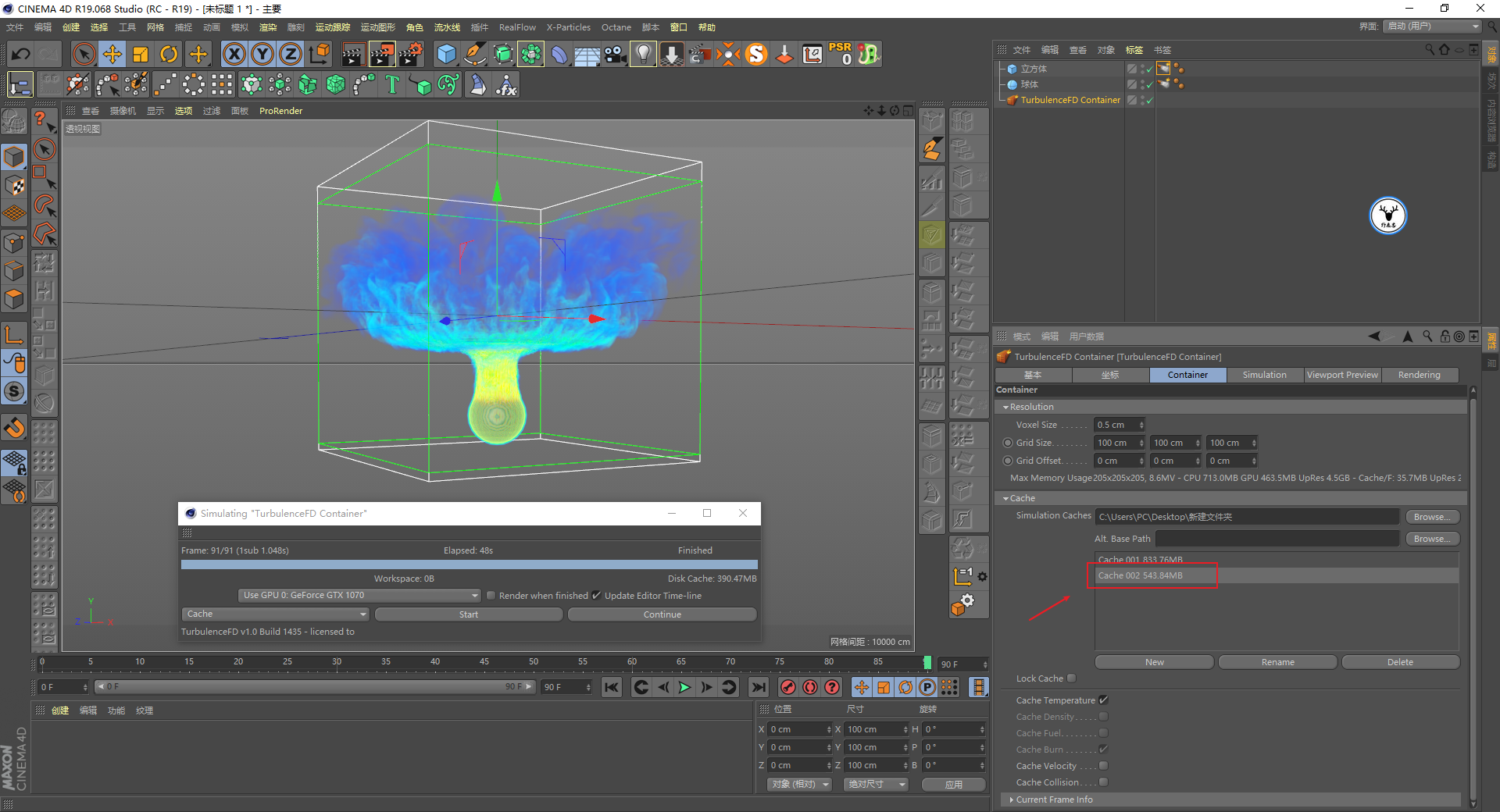Open the GPU device dropdown
The width and height of the screenshot is (1500, 812).
(x=359, y=596)
